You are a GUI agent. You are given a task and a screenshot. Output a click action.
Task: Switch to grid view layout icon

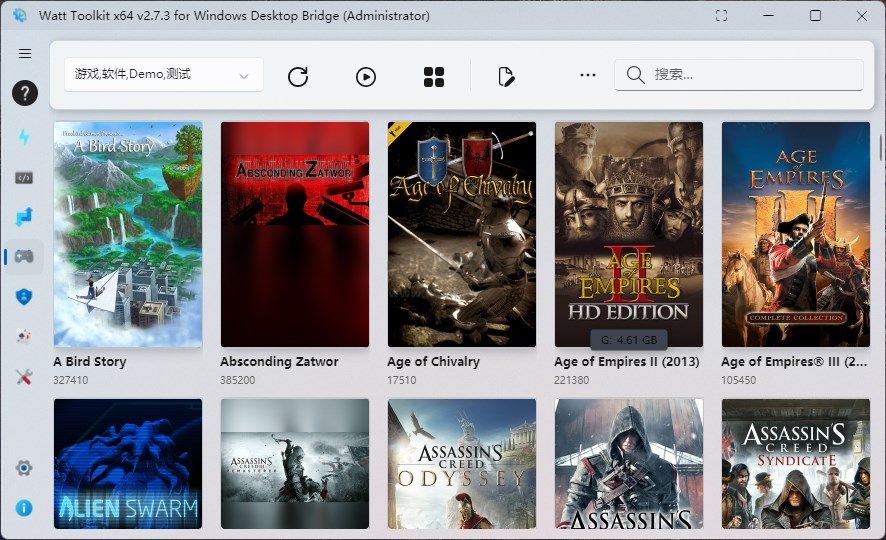434,76
